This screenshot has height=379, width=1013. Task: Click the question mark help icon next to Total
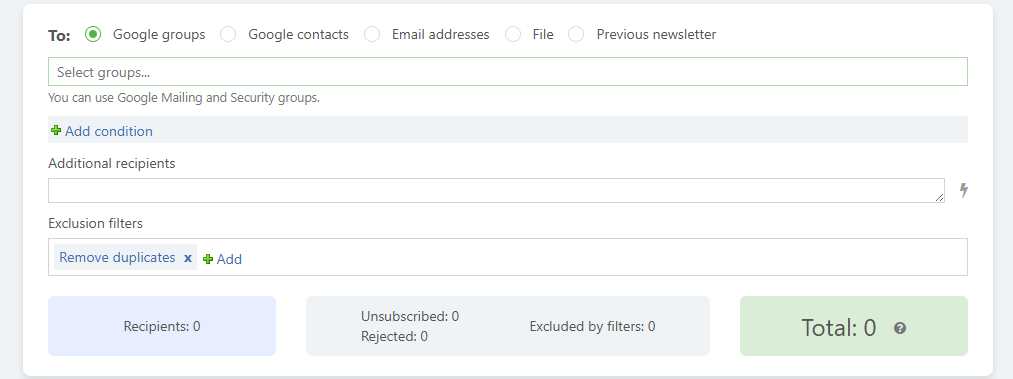click(900, 328)
